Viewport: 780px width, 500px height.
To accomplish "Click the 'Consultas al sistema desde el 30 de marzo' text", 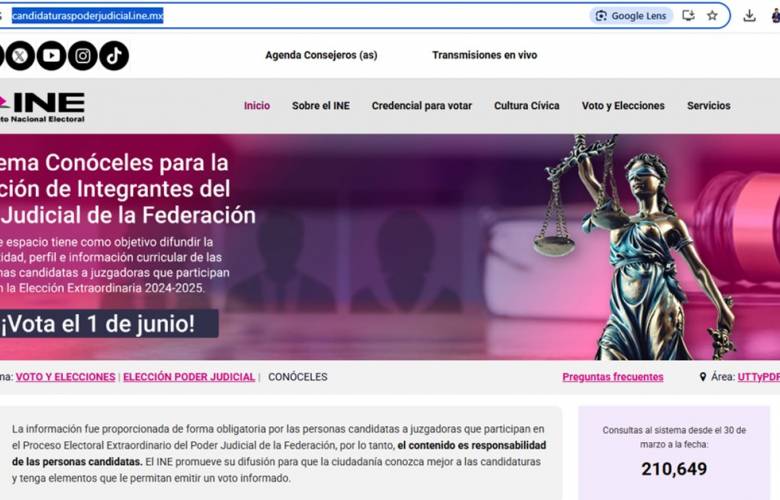I will click(x=674, y=437).
